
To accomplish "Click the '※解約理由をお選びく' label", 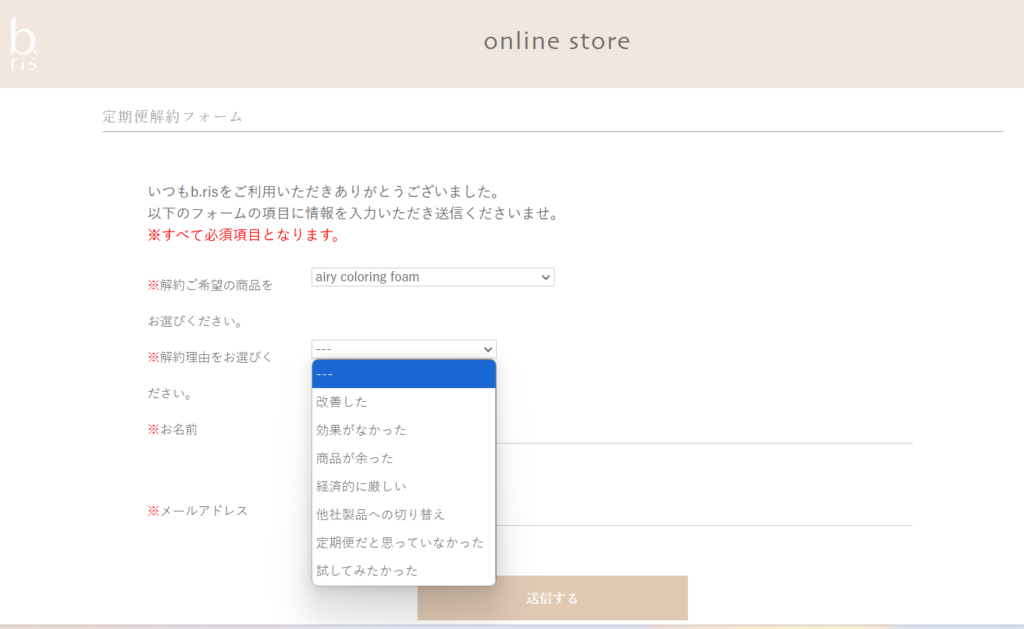I will pos(210,357).
